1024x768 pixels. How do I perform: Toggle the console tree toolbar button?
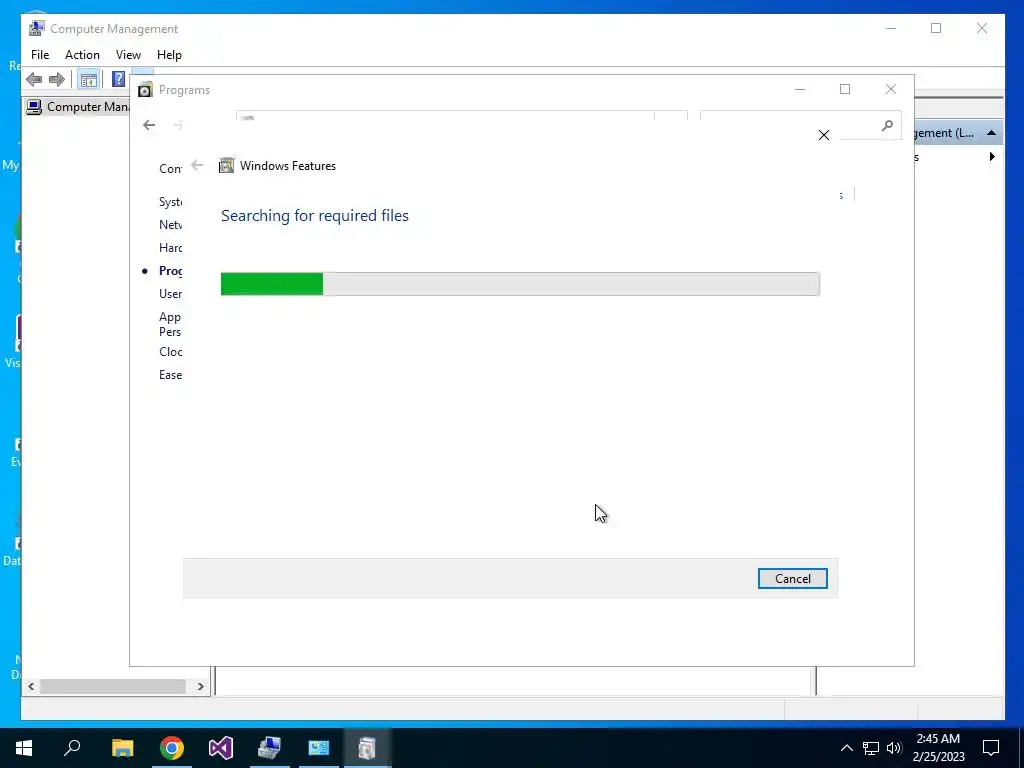[x=88, y=80]
